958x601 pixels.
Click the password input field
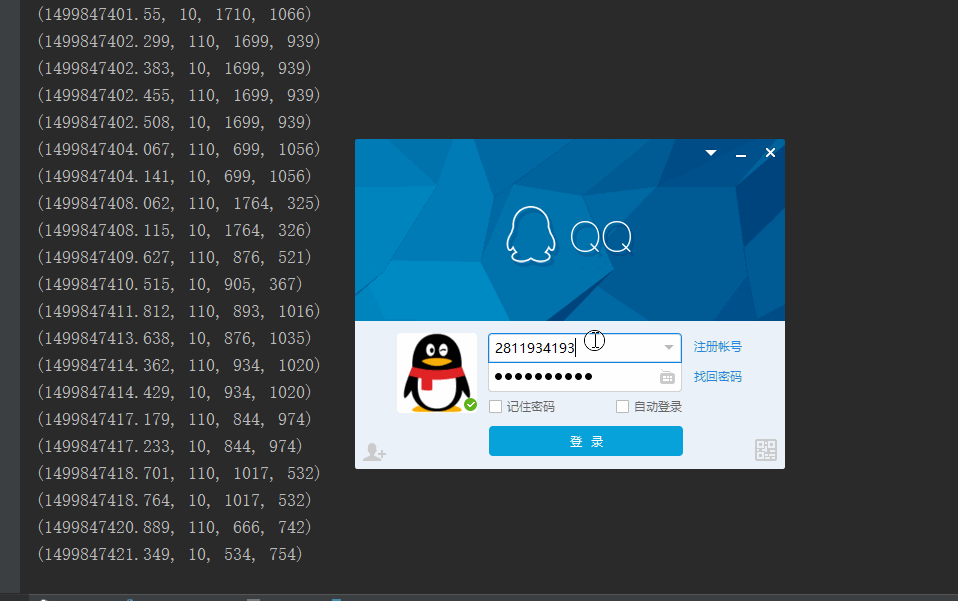[570, 378]
